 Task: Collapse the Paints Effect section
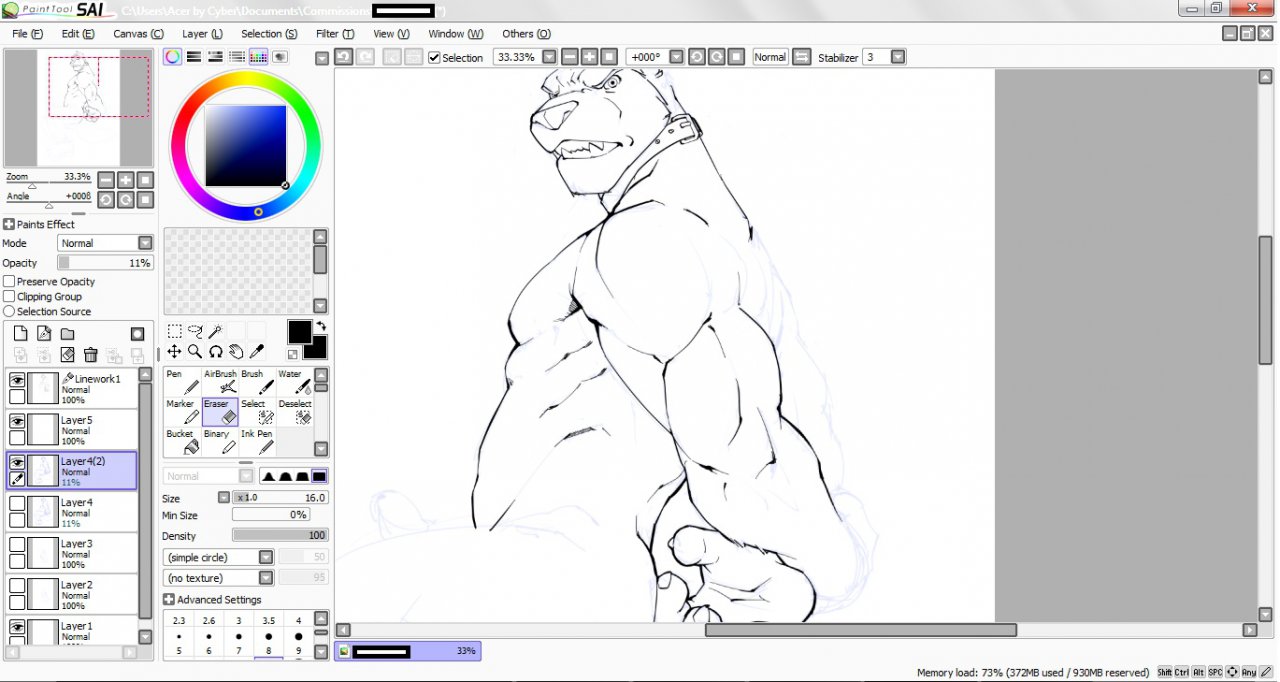coord(9,224)
